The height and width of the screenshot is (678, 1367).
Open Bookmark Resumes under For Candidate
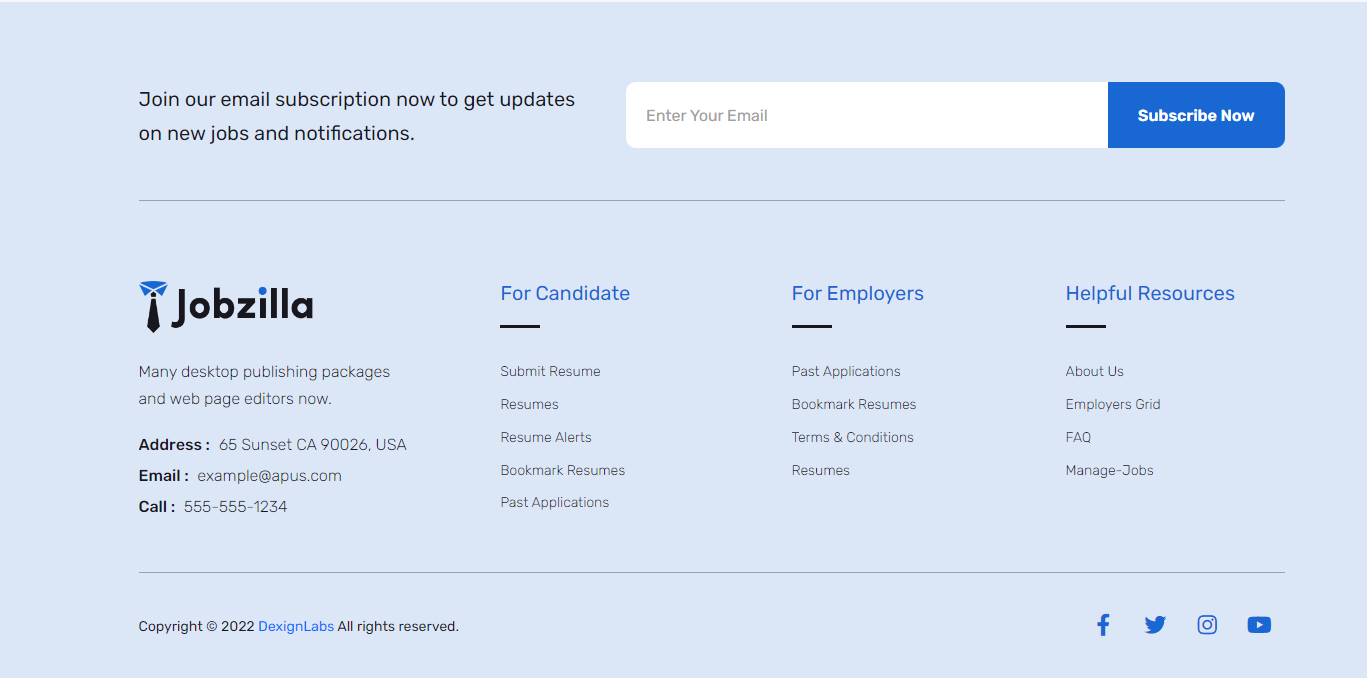click(x=562, y=470)
